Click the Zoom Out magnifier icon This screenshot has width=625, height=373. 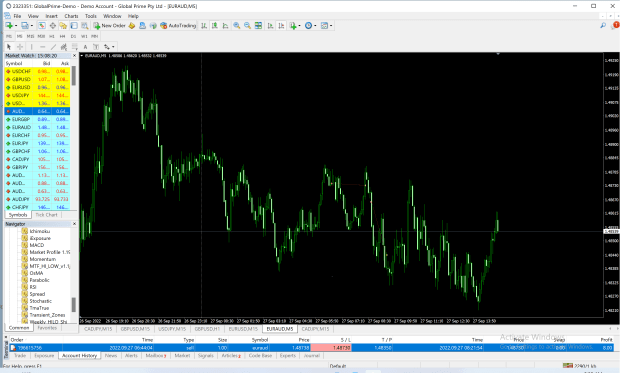(x=248, y=26)
